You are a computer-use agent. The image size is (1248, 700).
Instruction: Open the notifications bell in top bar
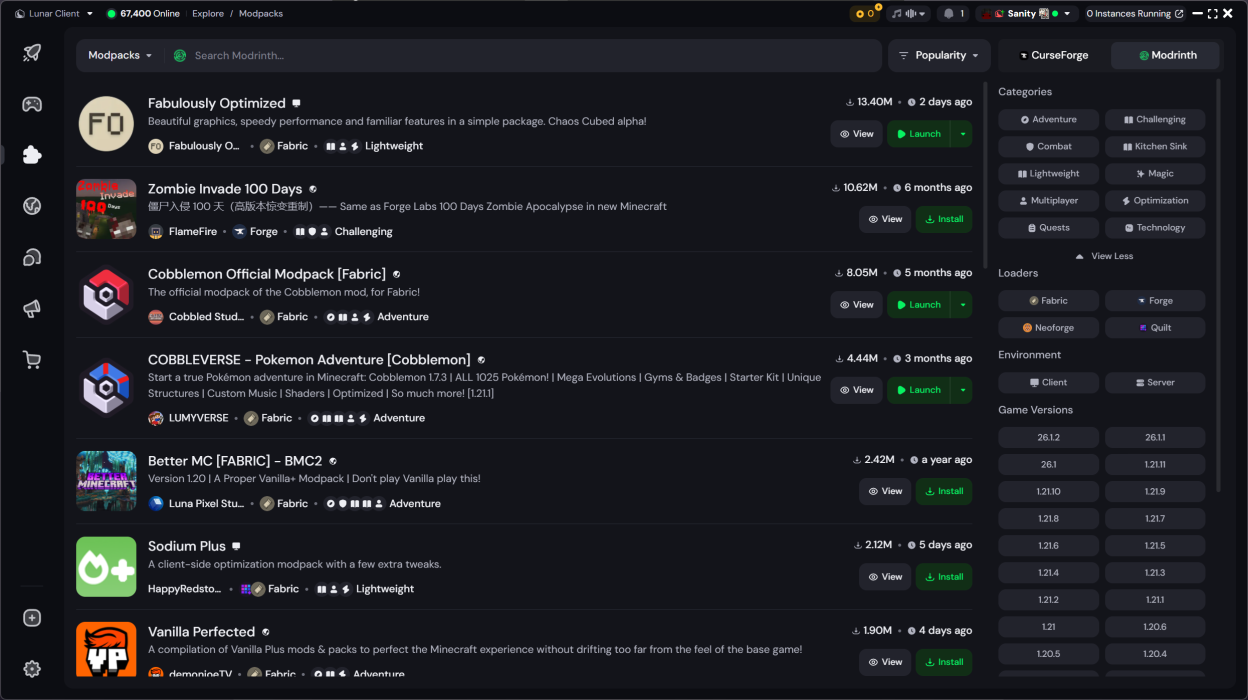(x=953, y=14)
